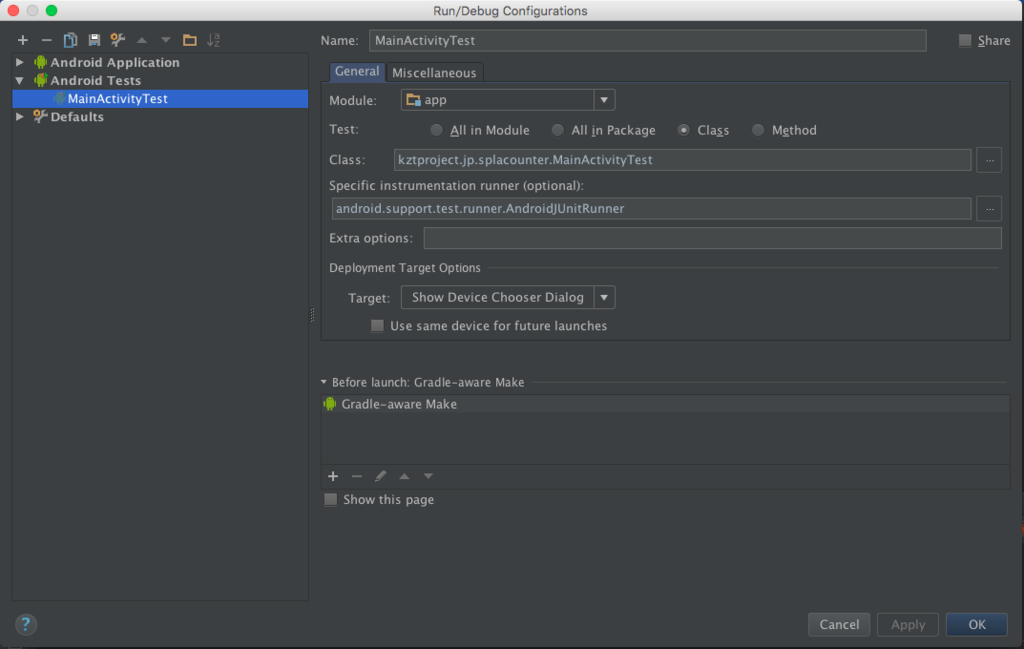This screenshot has width=1024, height=649.
Task: Select the All in Package radio button
Action: tap(557, 131)
